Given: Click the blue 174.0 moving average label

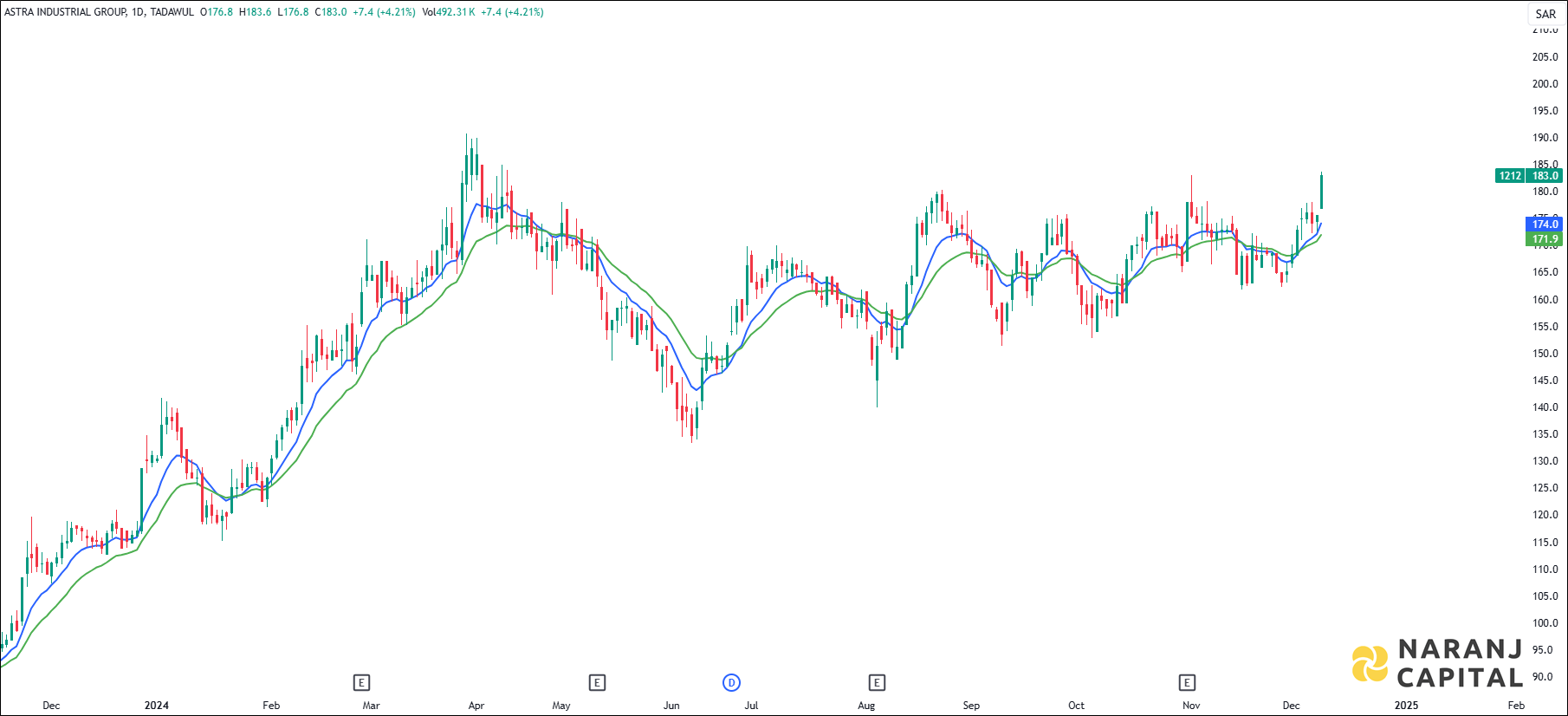Looking at the screenshot, I should click(x=1545, y=225).
